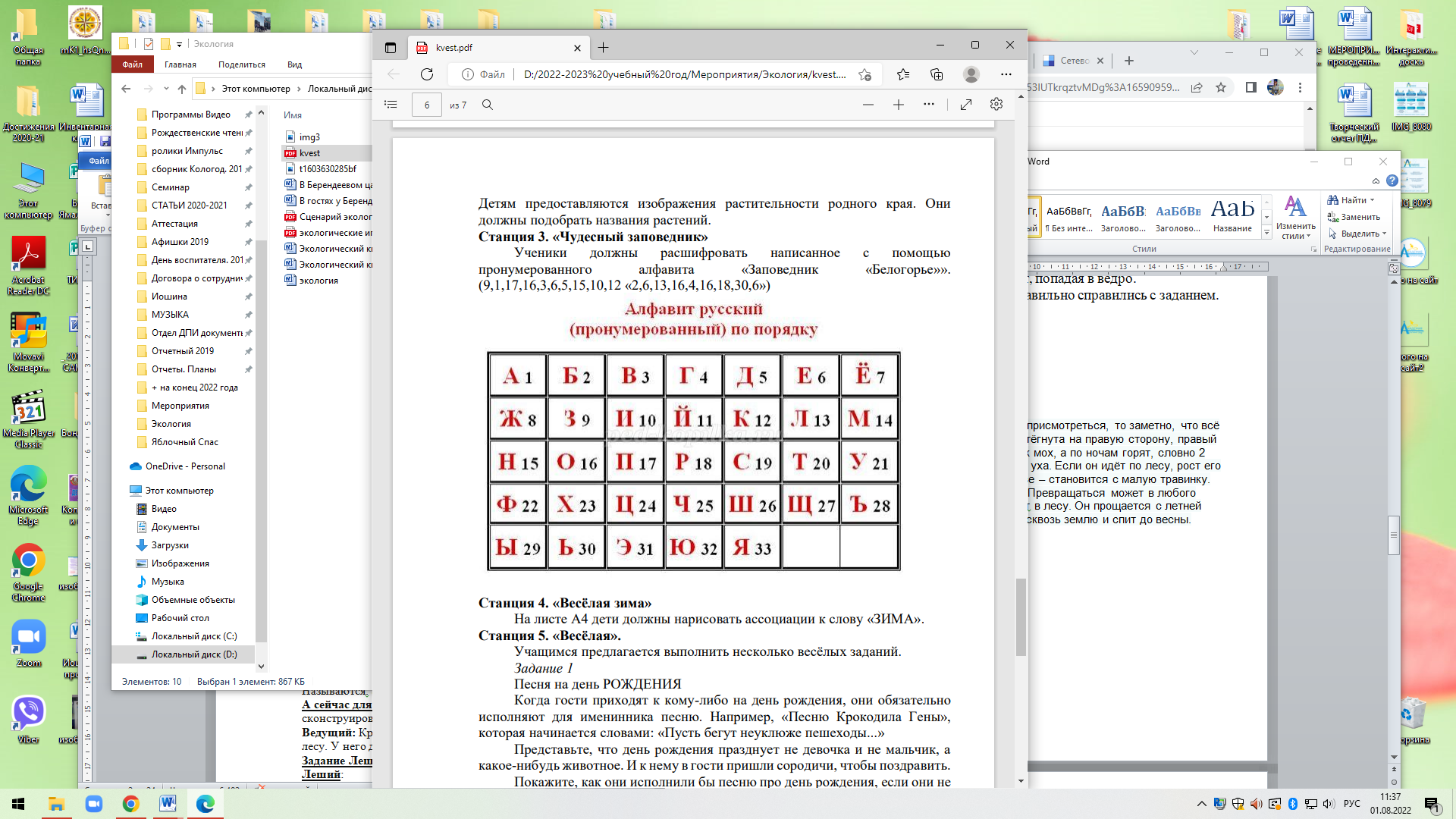The image size is (1456, 819).
Task: Share page icon in Chrome window
Action: coord(1197,87)
